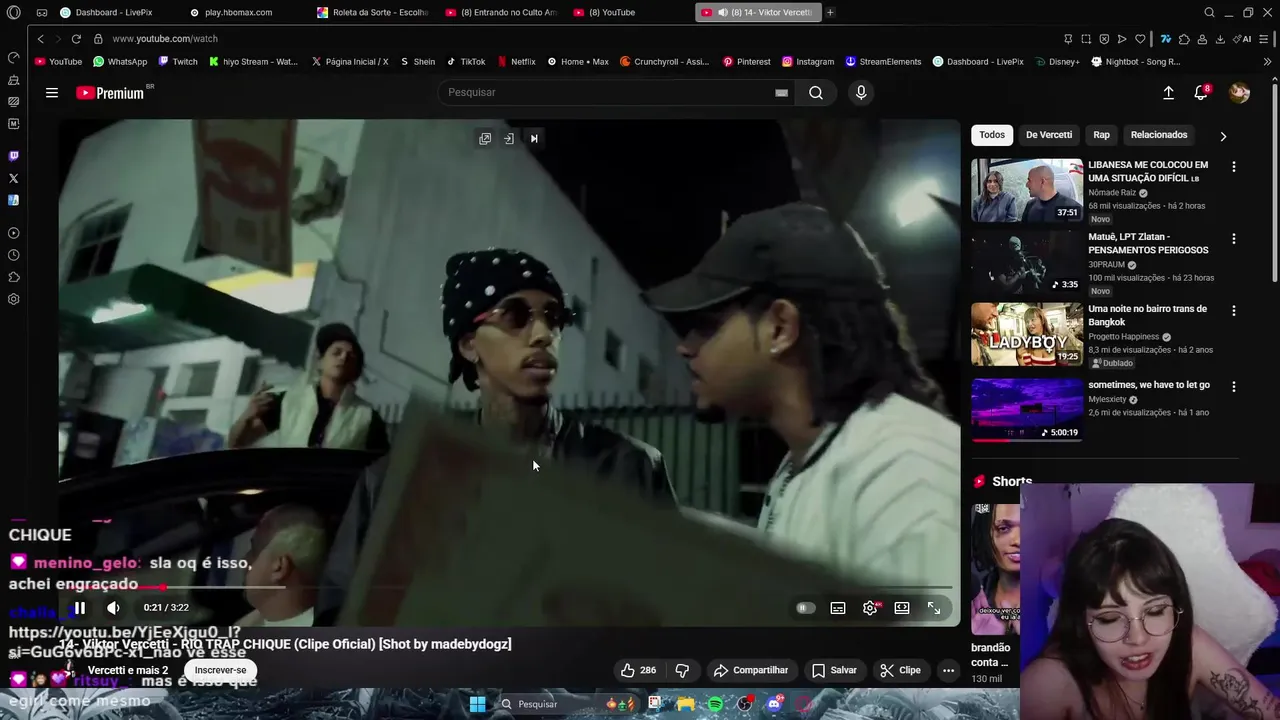This screenshot has width=1280, height=720.
Task: Open YouTube notifications bell
Action: 1201,93
